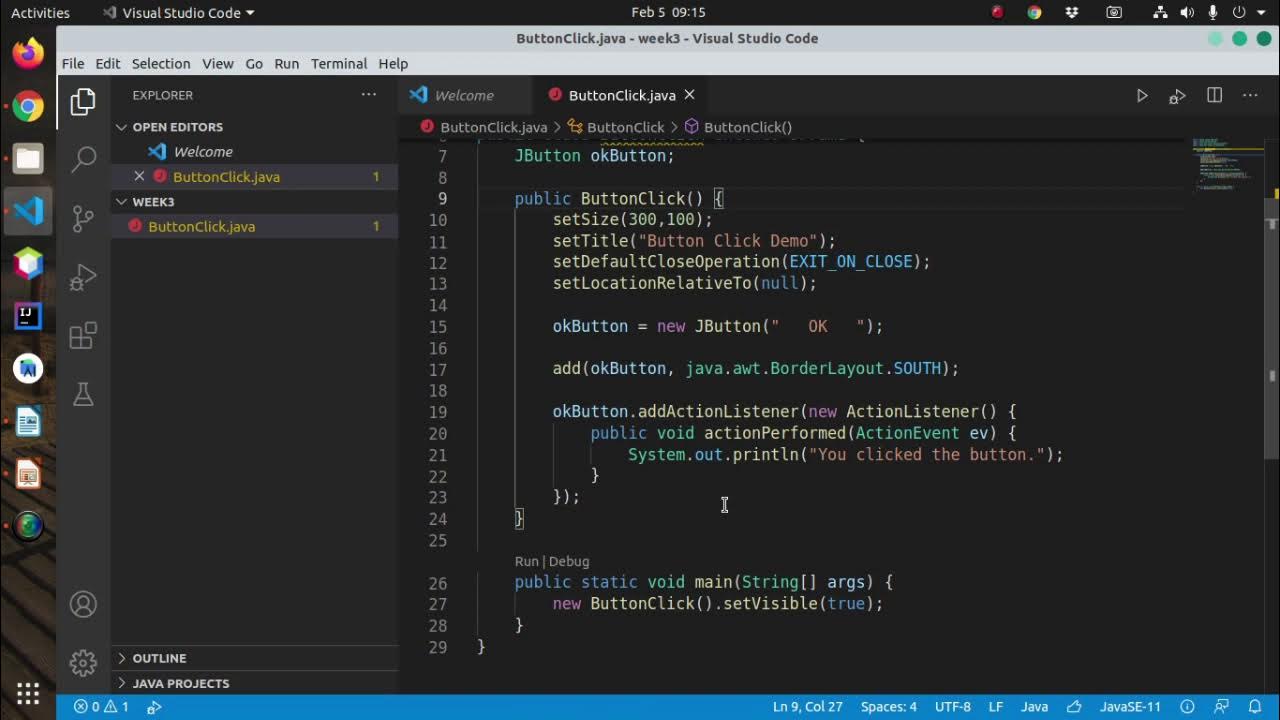Change indentation via Spaces: 4 indicator
Image resolution: width=1280 pixels, height=720 pixels.
[x=888, y=706]
